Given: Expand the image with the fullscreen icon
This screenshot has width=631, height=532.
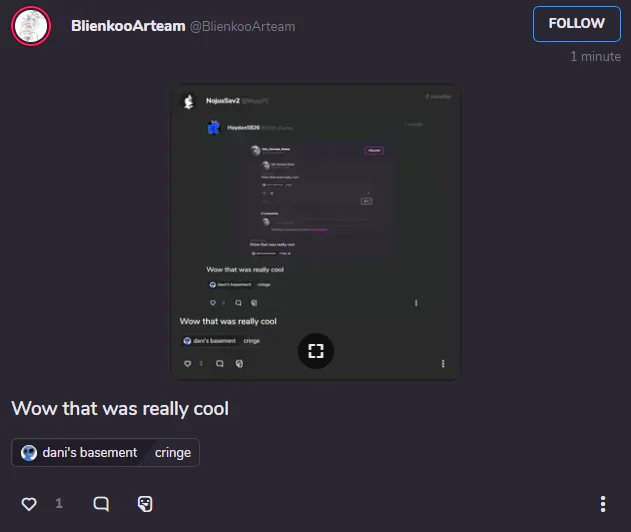Looking at the screenshot, I should point(316,351).
